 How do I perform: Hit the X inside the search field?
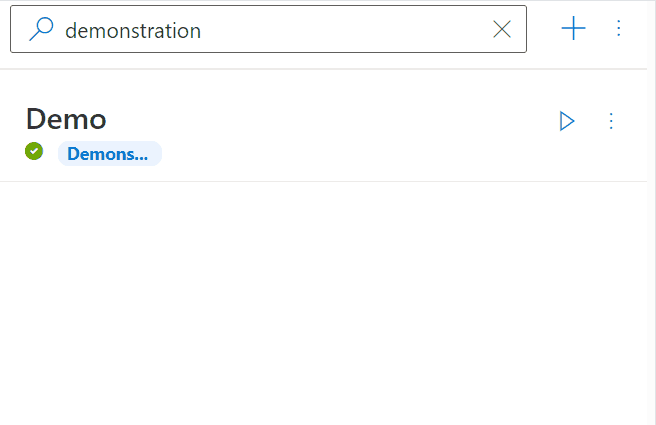tap(502, 30)
